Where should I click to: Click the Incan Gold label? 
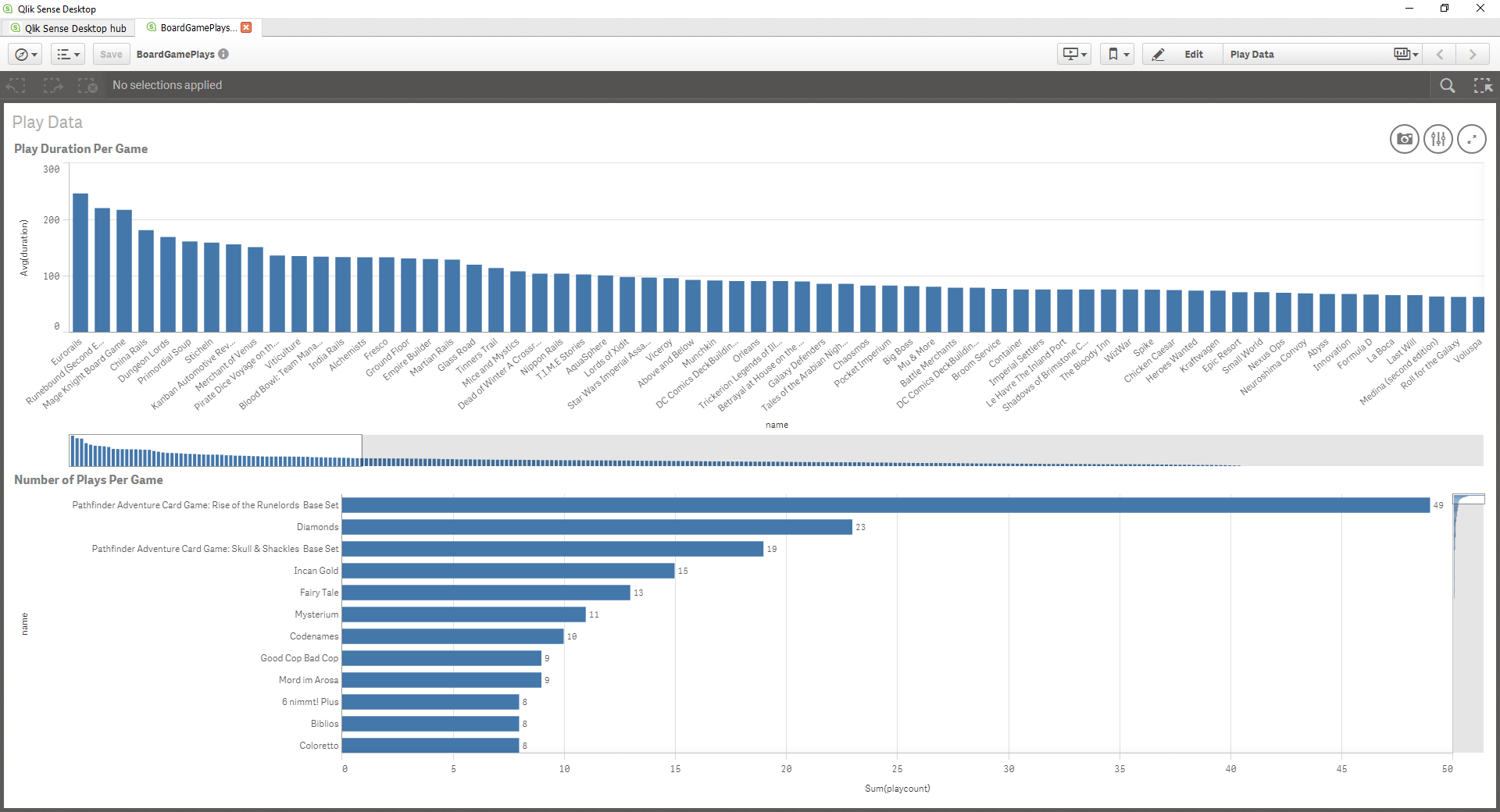(x=316, y=571)
